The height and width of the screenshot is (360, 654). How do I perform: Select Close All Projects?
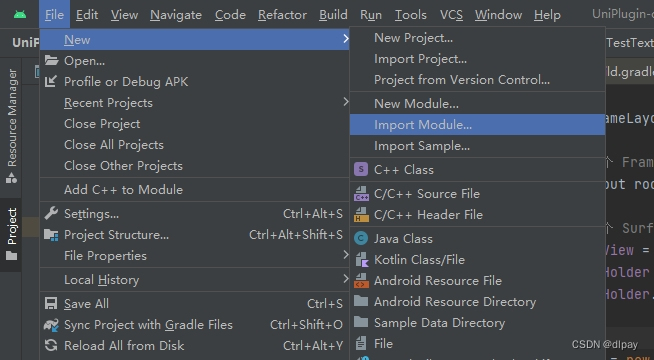pyautogui.click(x=194, y=144)
